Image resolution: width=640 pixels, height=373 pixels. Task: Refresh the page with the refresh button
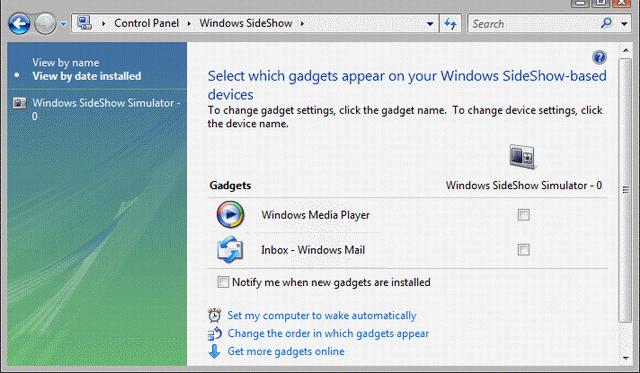click(x=451, y=24)
